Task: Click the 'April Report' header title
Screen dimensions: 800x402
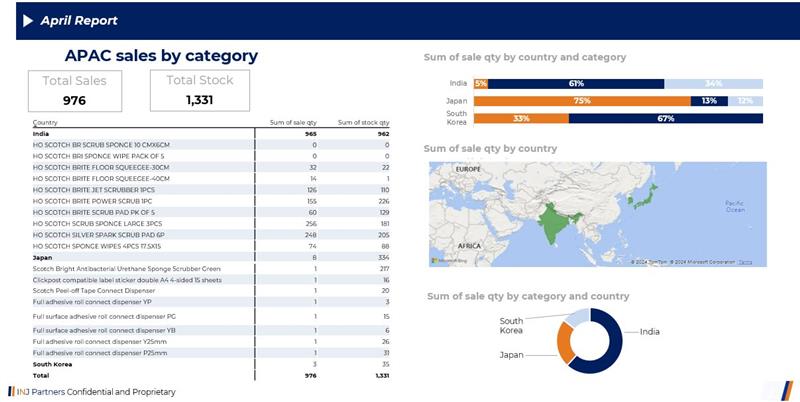Action: (79, 20)
